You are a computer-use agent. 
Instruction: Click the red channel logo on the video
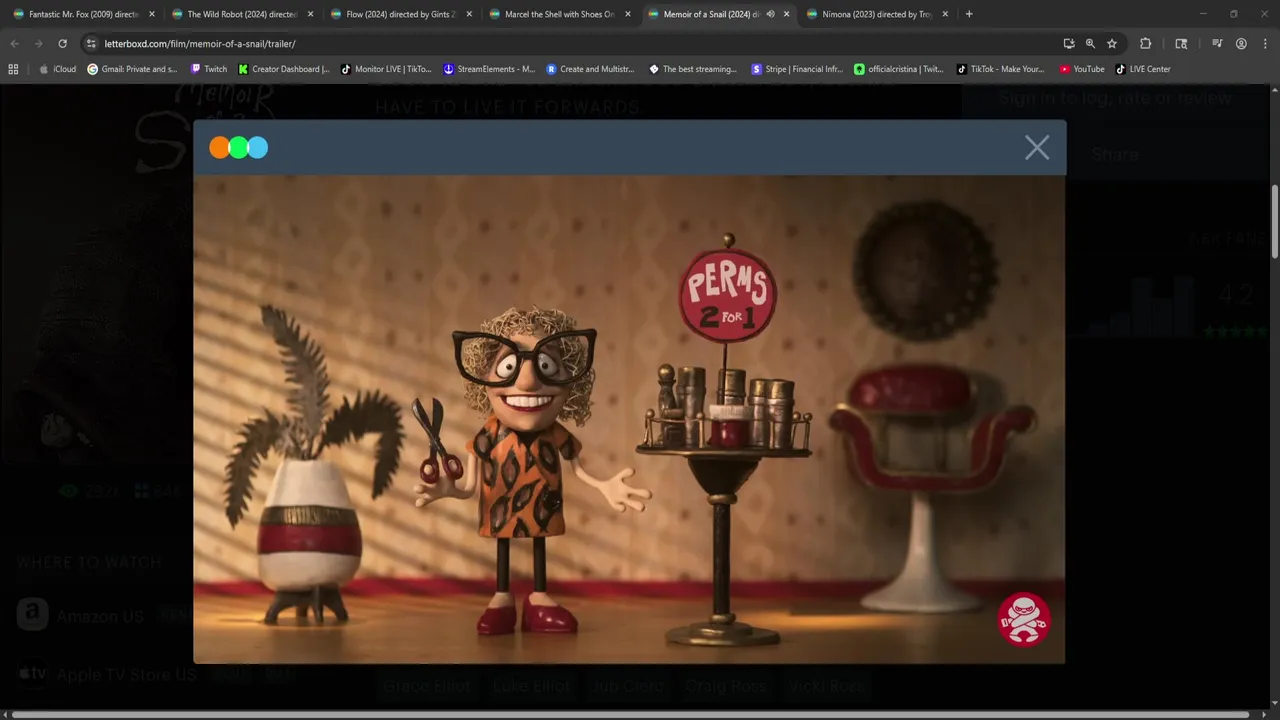tap(1024, 619)
